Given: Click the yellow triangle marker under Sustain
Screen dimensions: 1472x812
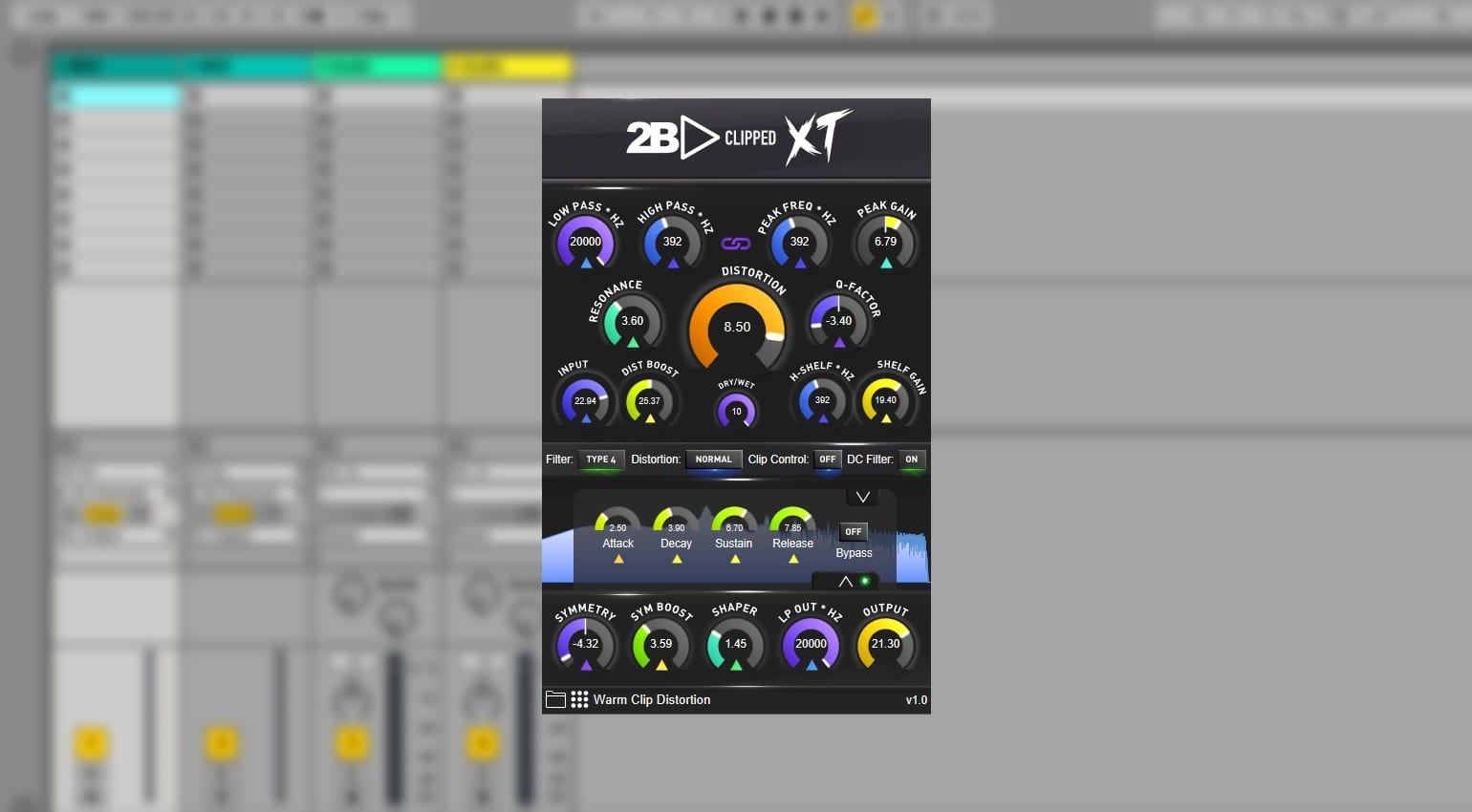Looking at the screenshot, I should click(735, 560).
